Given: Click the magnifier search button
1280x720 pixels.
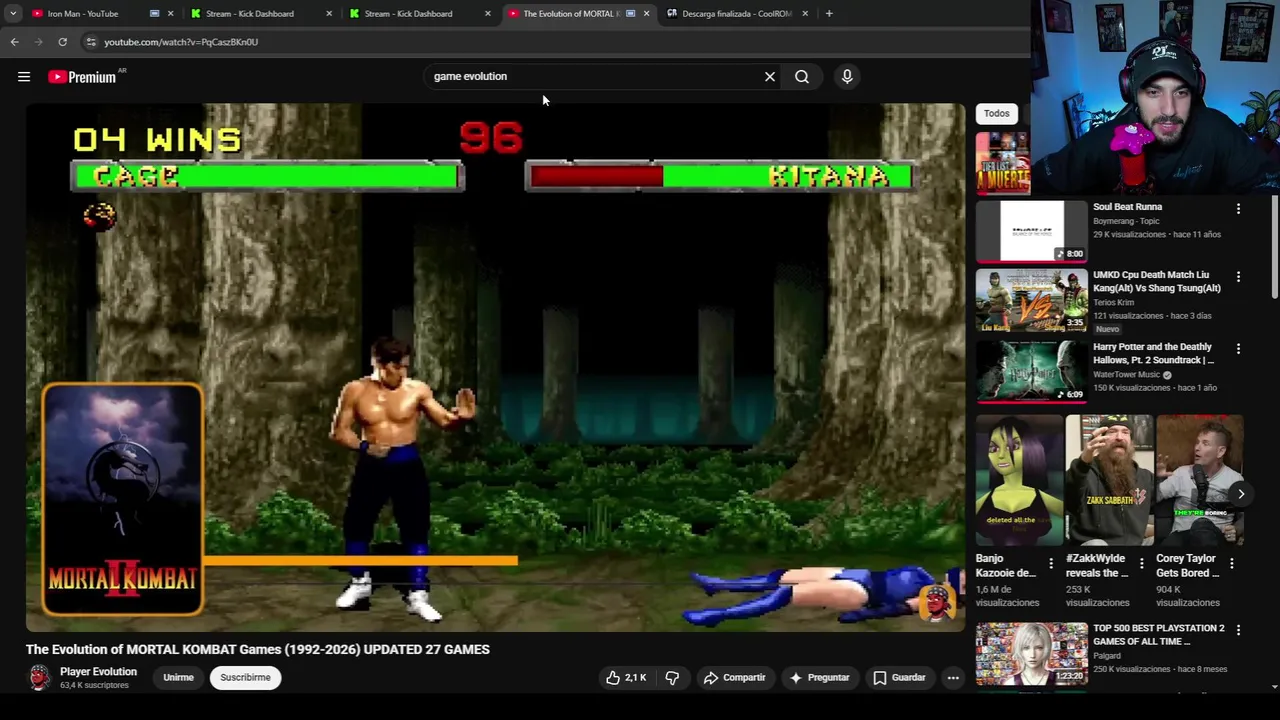Looking at the screenshot, I should click(802, 77).
